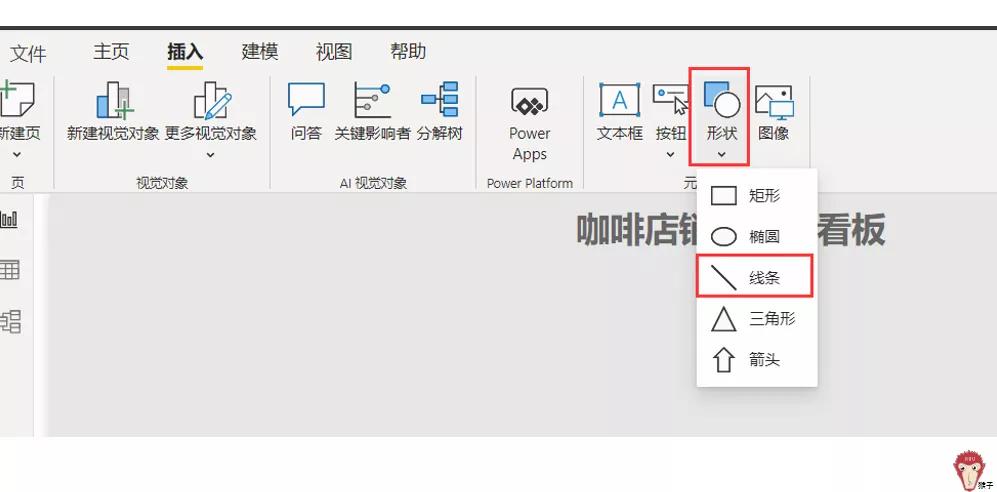Expand the 更多视觉对象 dropdown chevron
Screen dimensions: 997x492
(210, 154)
